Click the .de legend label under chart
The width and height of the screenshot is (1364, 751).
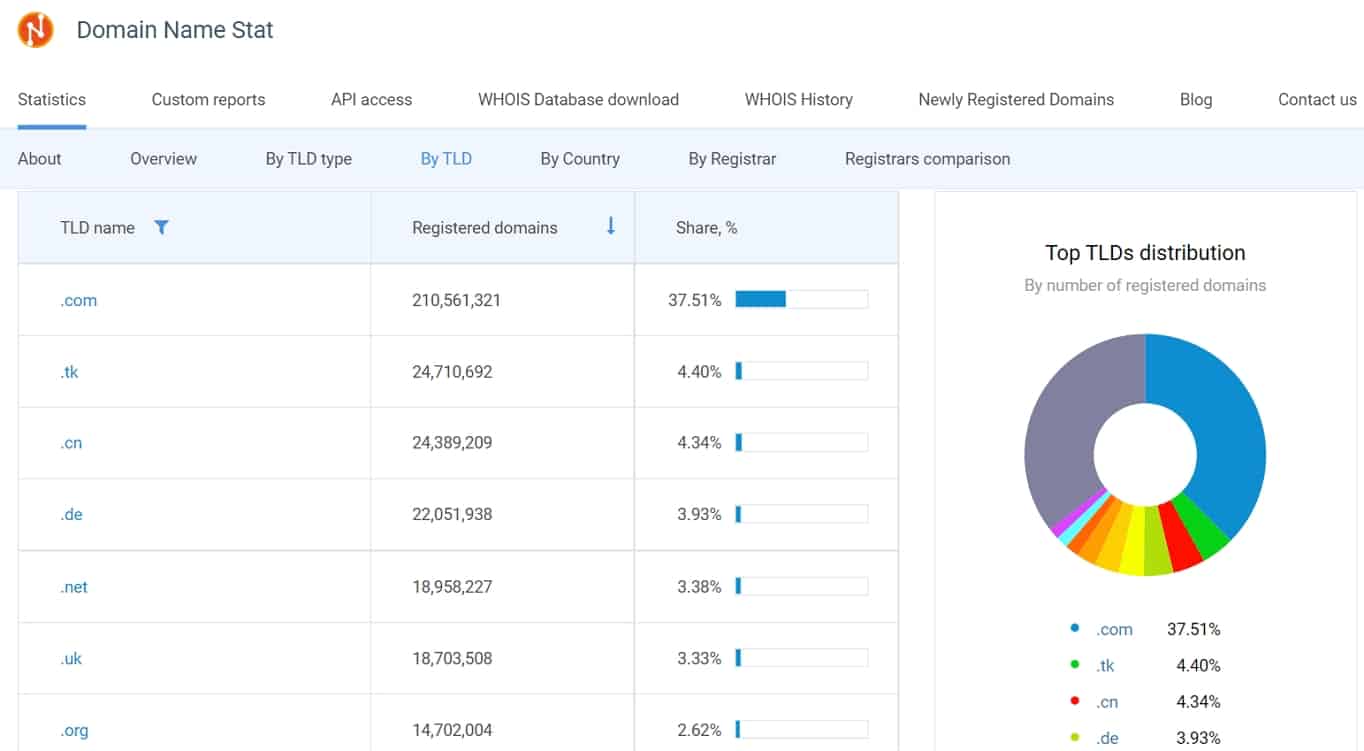click(x=1107, y=738)
